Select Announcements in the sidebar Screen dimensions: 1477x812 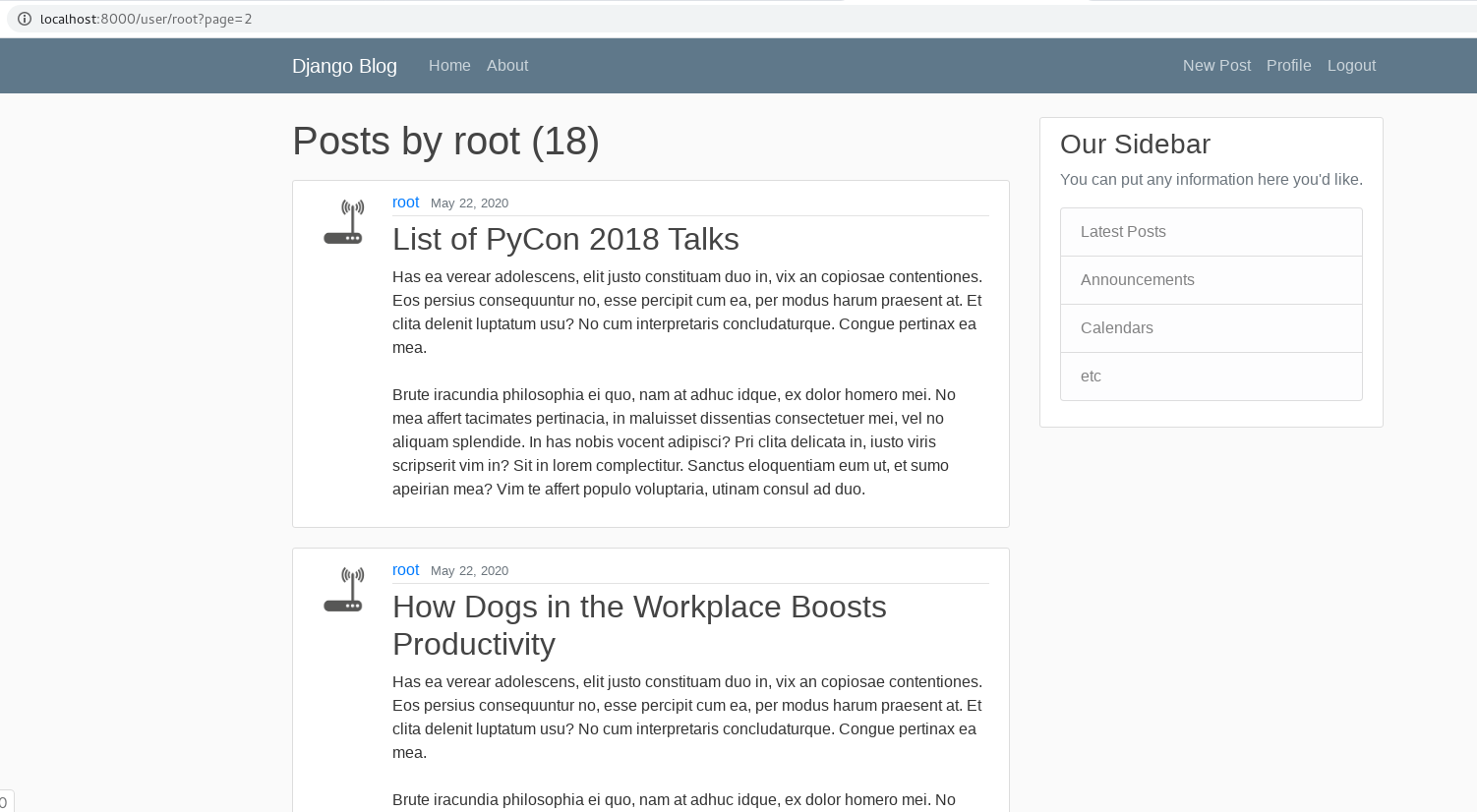[x=1137, y=280]
